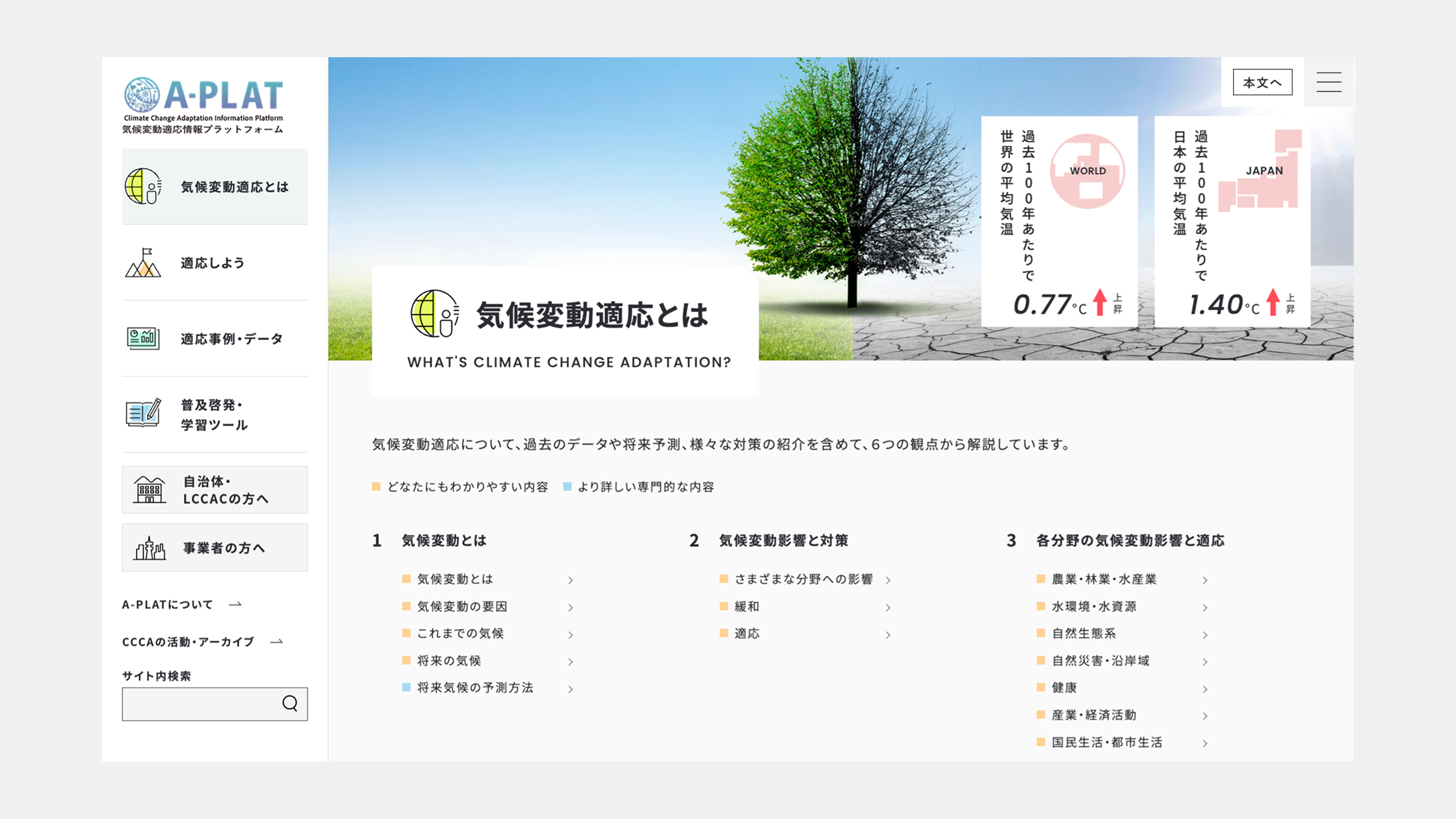Expand the chevron next to 将来気候の予測方法
1456x819 pixels.
click(571, 689)
